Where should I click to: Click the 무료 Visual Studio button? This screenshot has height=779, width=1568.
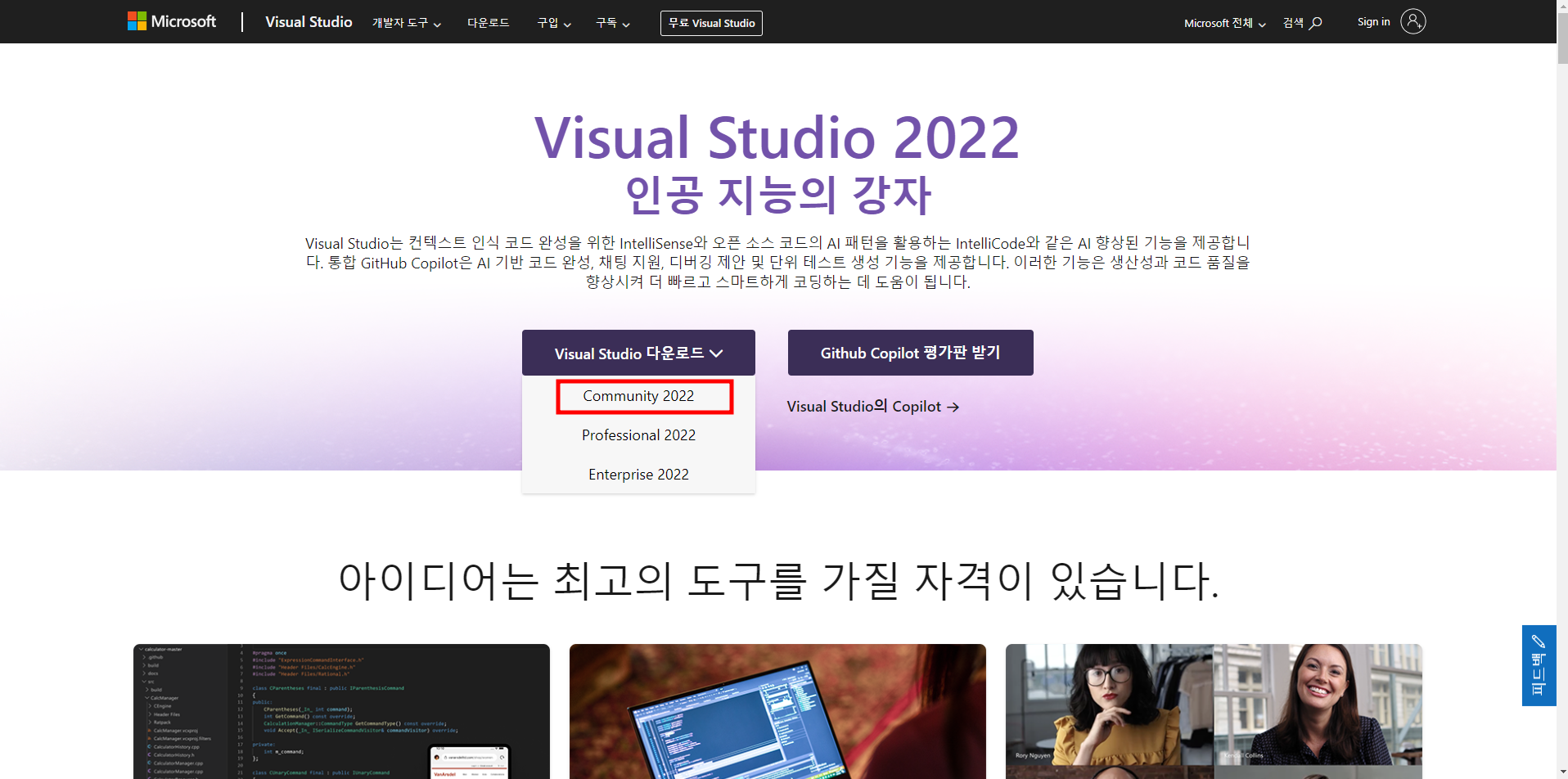pyautogui.click(x=711, y=23)
